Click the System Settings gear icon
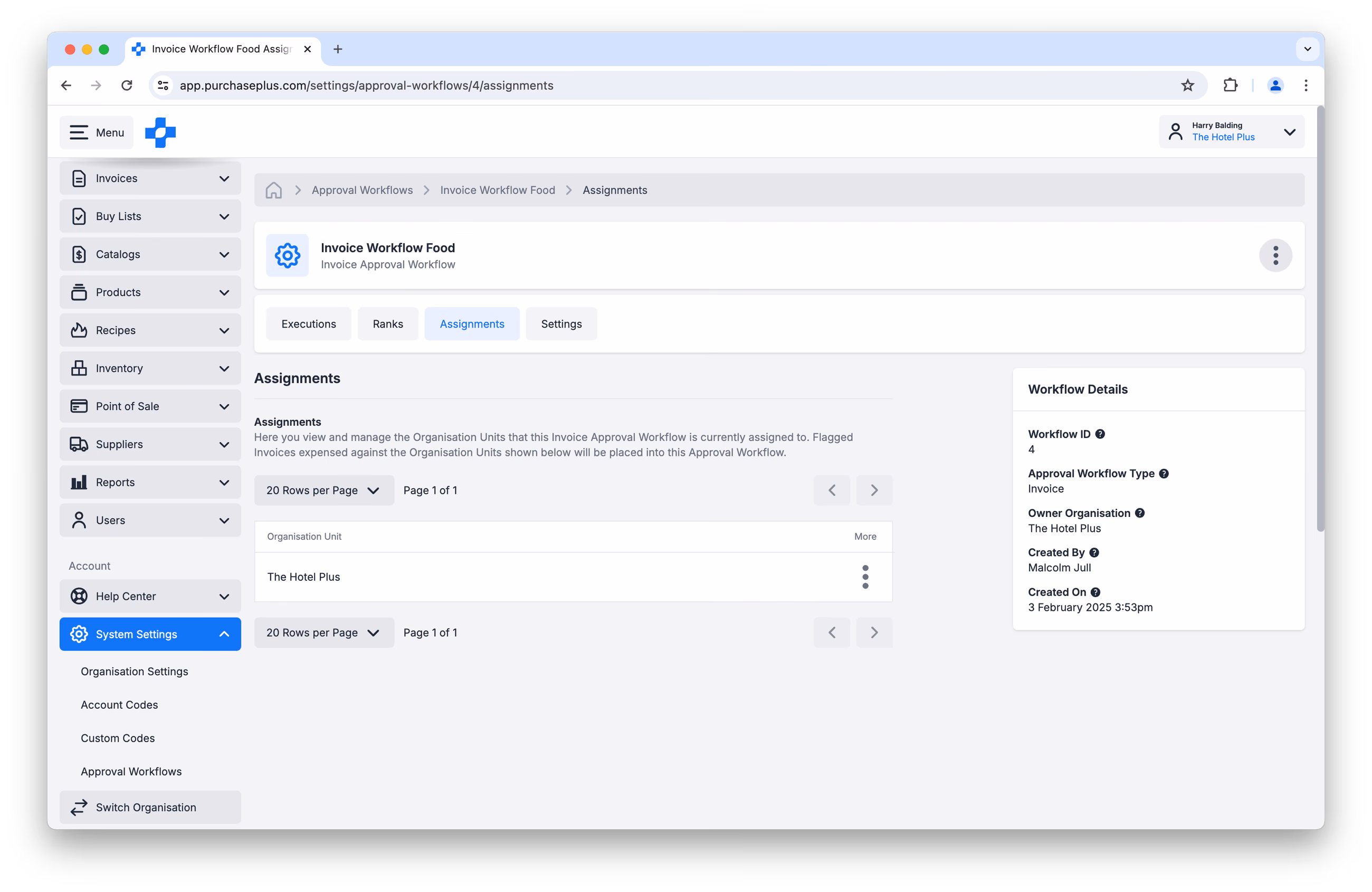Viewport: 1372px width, 892px height. (79, 635)
